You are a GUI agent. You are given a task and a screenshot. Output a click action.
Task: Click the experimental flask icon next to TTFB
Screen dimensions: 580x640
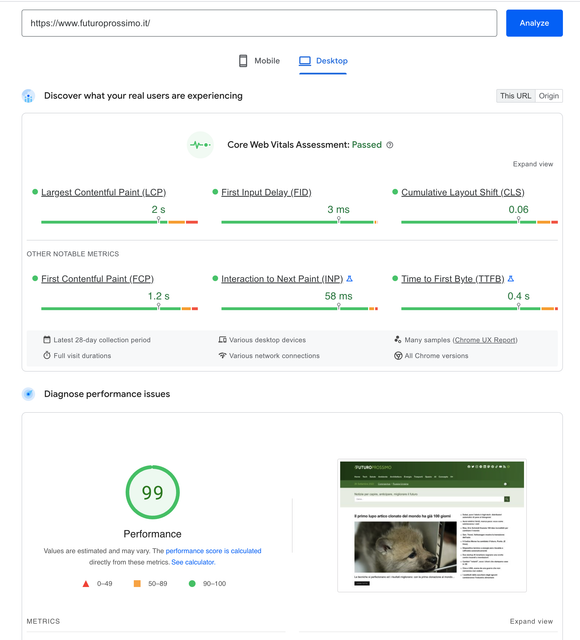(511, 279)
